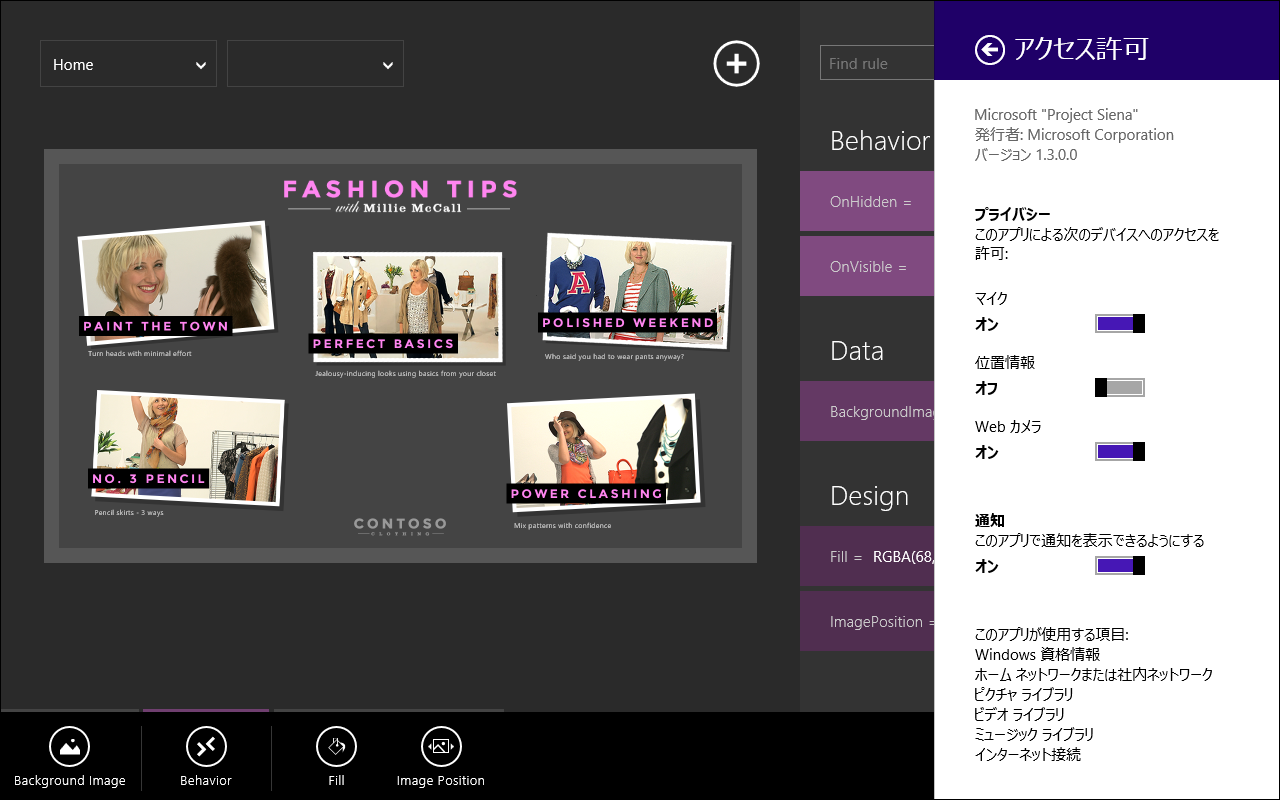This screenshot has width=1280, height=800.
Task: Enable the 位置情報 permission
Action: pos(1119,387)
